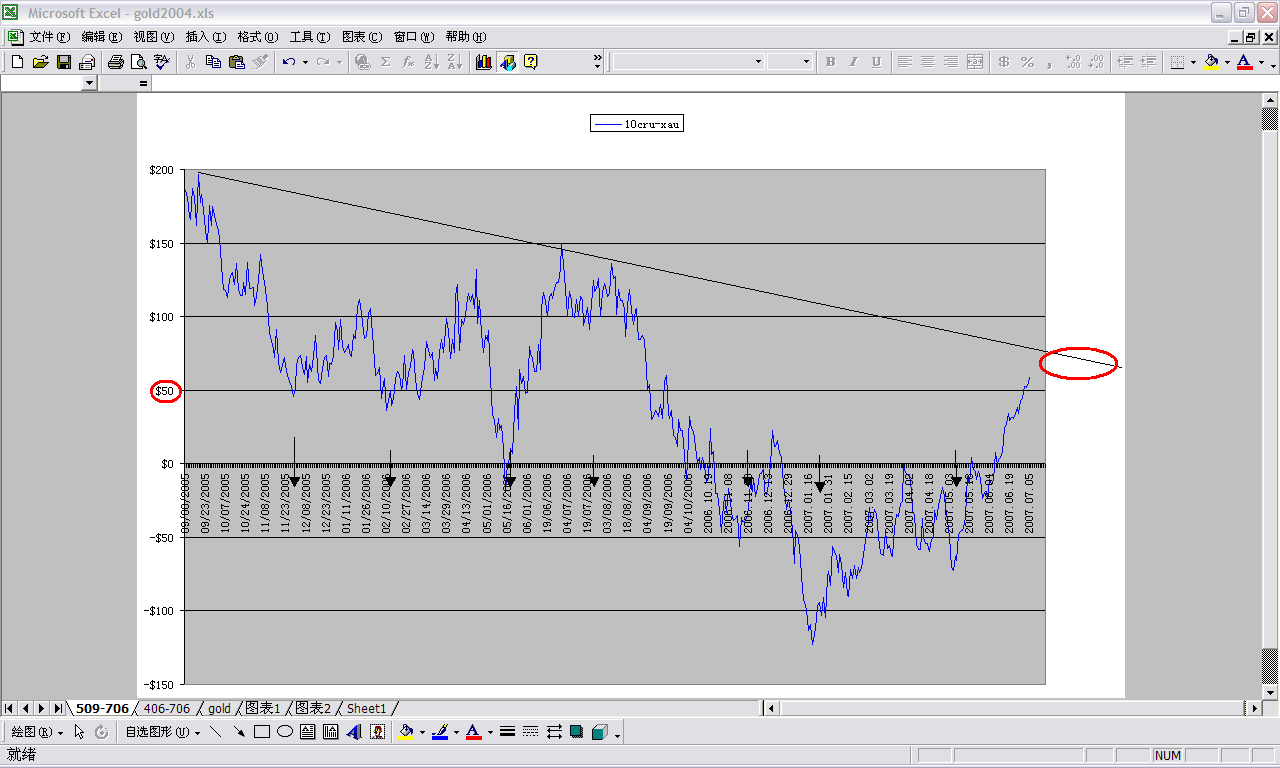Choose the Oval shape tool
The height and width of the screenshot is (768, 1280).
(x=285, y=732)
